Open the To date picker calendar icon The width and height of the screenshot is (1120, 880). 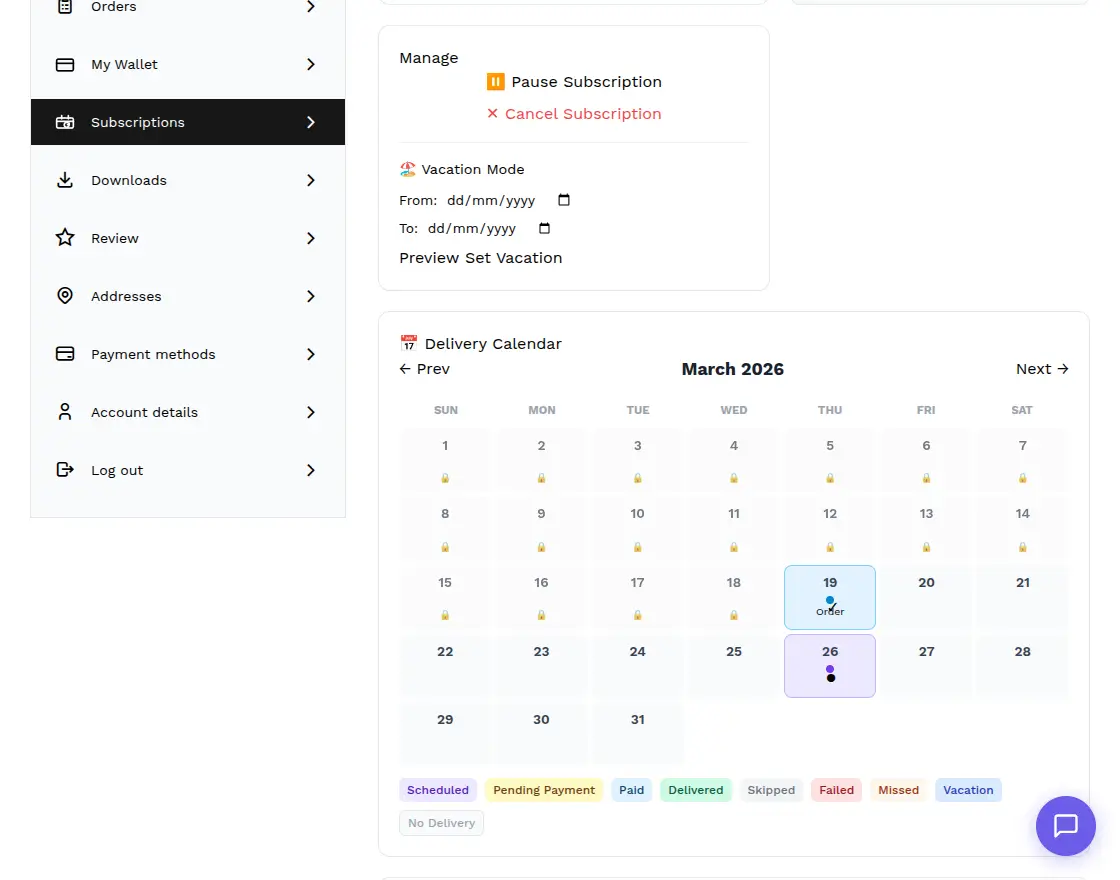(x=543, y=228)
